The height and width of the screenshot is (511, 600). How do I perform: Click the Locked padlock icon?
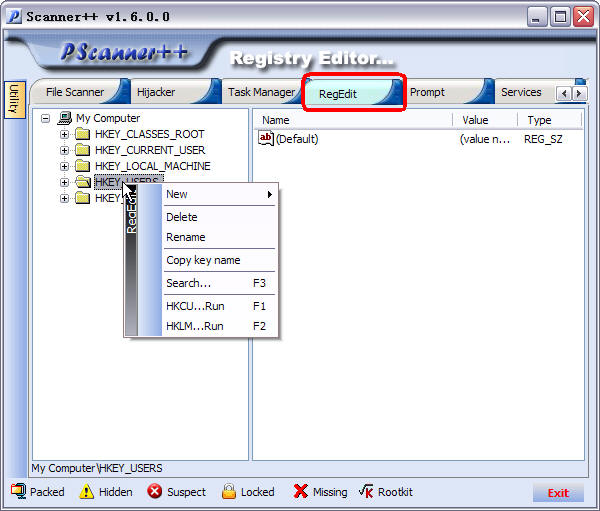coord(229,491)
